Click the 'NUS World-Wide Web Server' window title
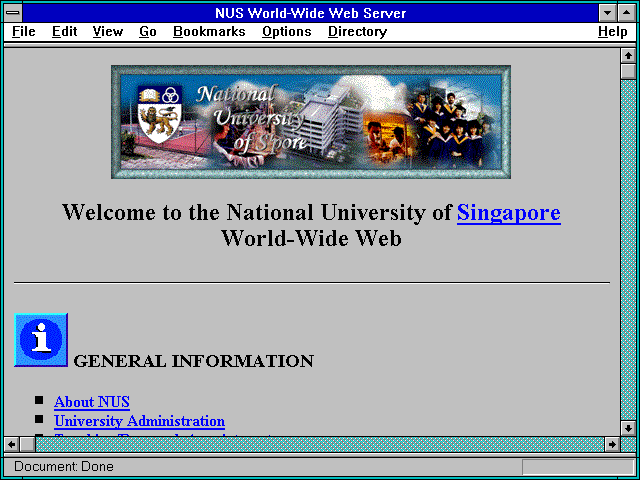Image resolution: width=640 pixels, height=480 pixels. point(311,13)
